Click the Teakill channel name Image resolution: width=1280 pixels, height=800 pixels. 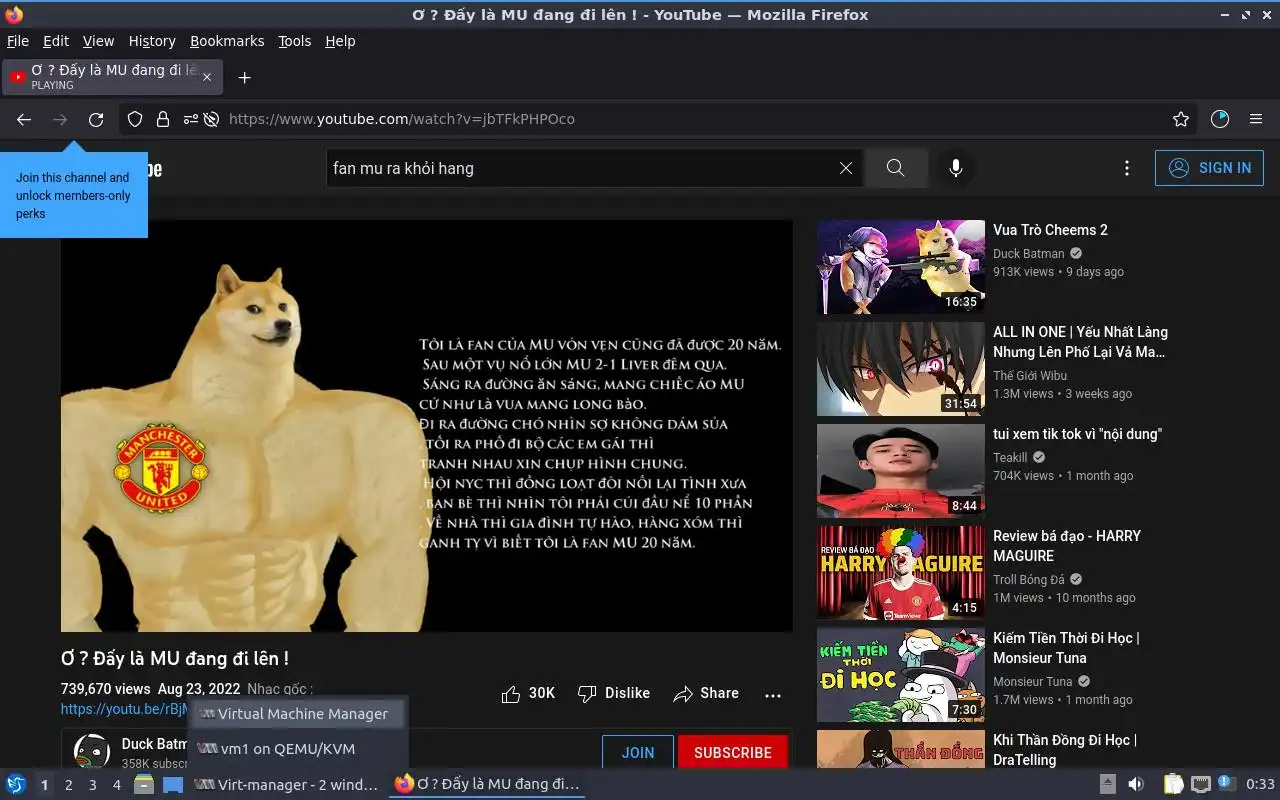tap(1010, 457)
